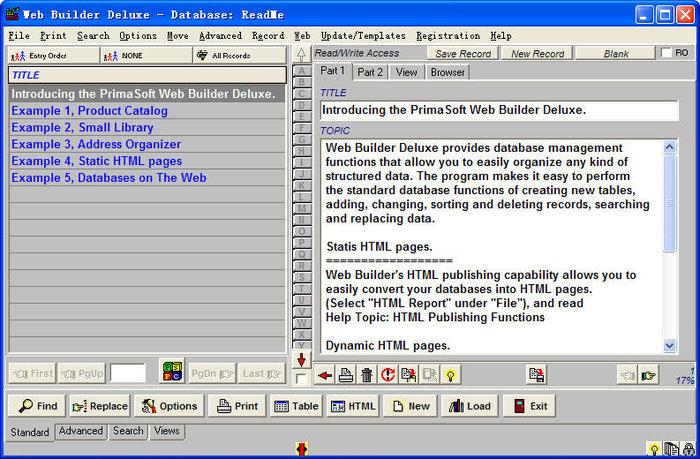Open the Help menu
Screen dimensions: 700x459
tap(501, 36)
